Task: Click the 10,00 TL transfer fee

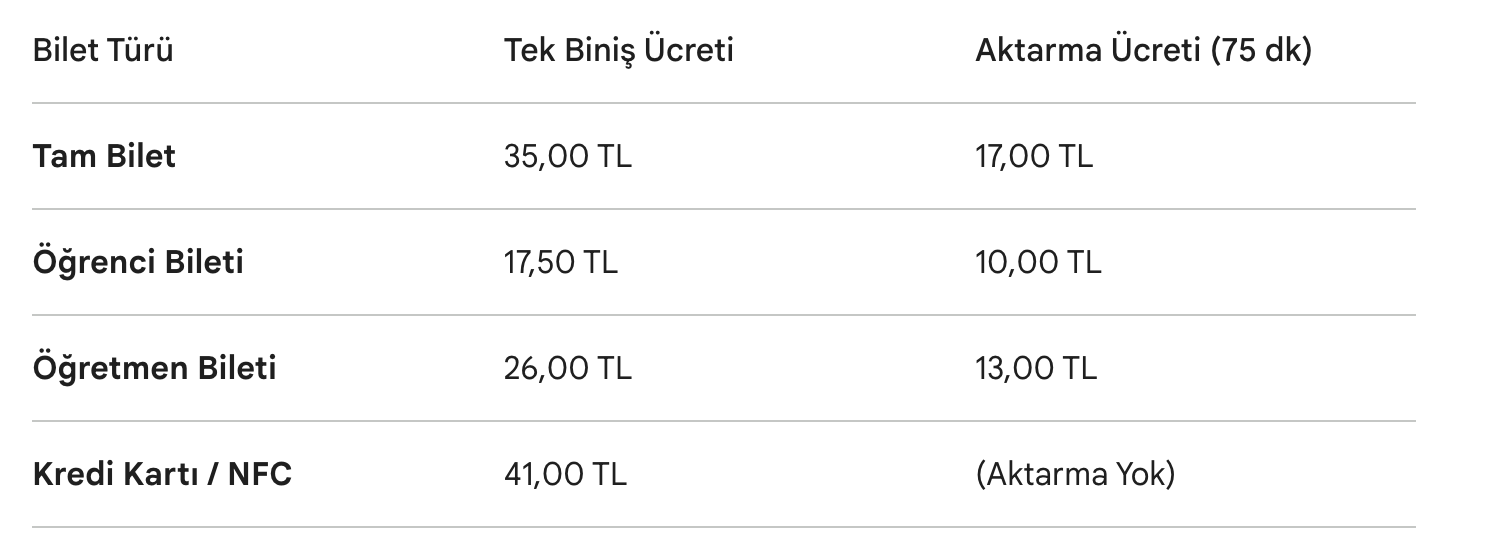Action: coord(1037,262)
